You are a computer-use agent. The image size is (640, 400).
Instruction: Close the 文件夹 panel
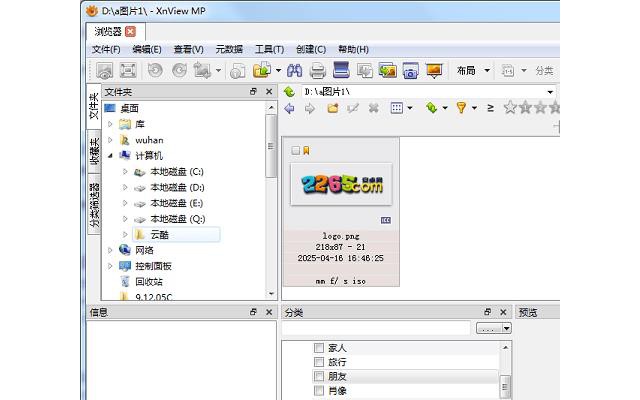269,91
